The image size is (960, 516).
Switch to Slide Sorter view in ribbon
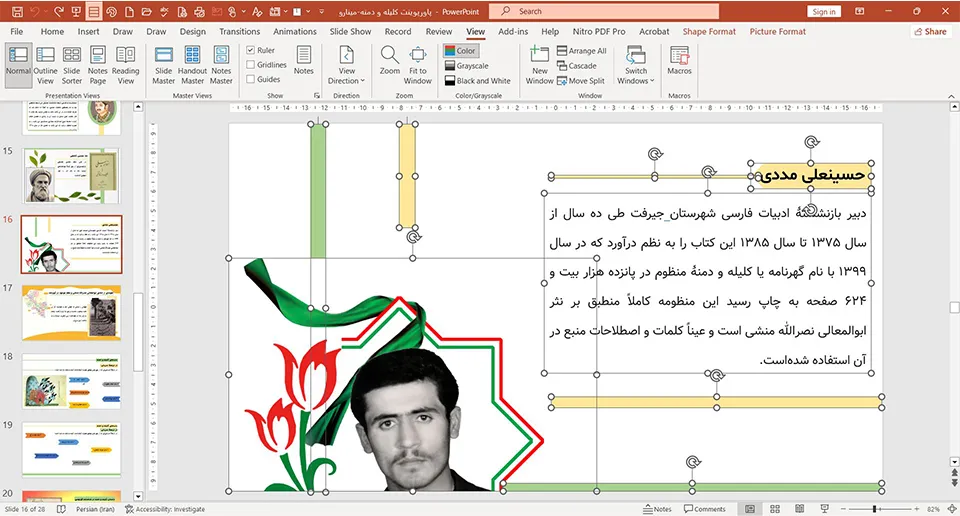(72, 65)
